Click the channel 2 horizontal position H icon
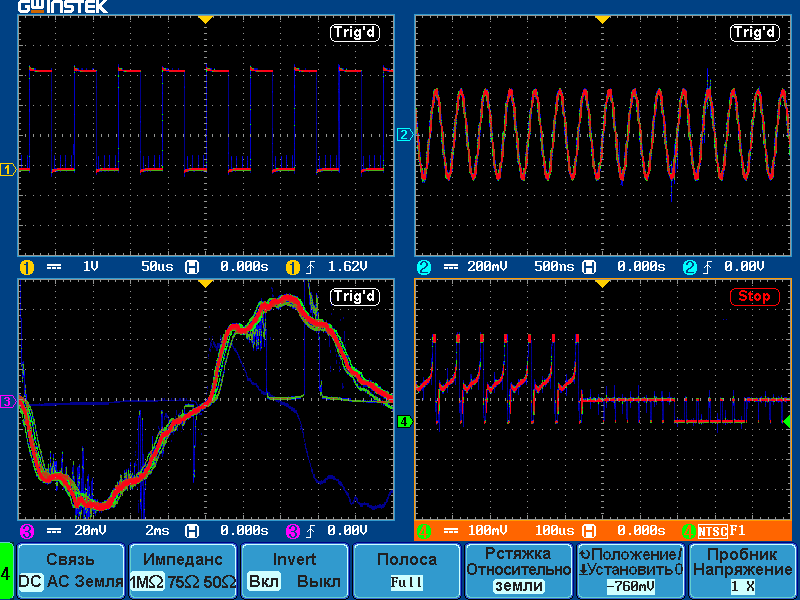Screen dimensions: 800x600 tap(589, 267)
